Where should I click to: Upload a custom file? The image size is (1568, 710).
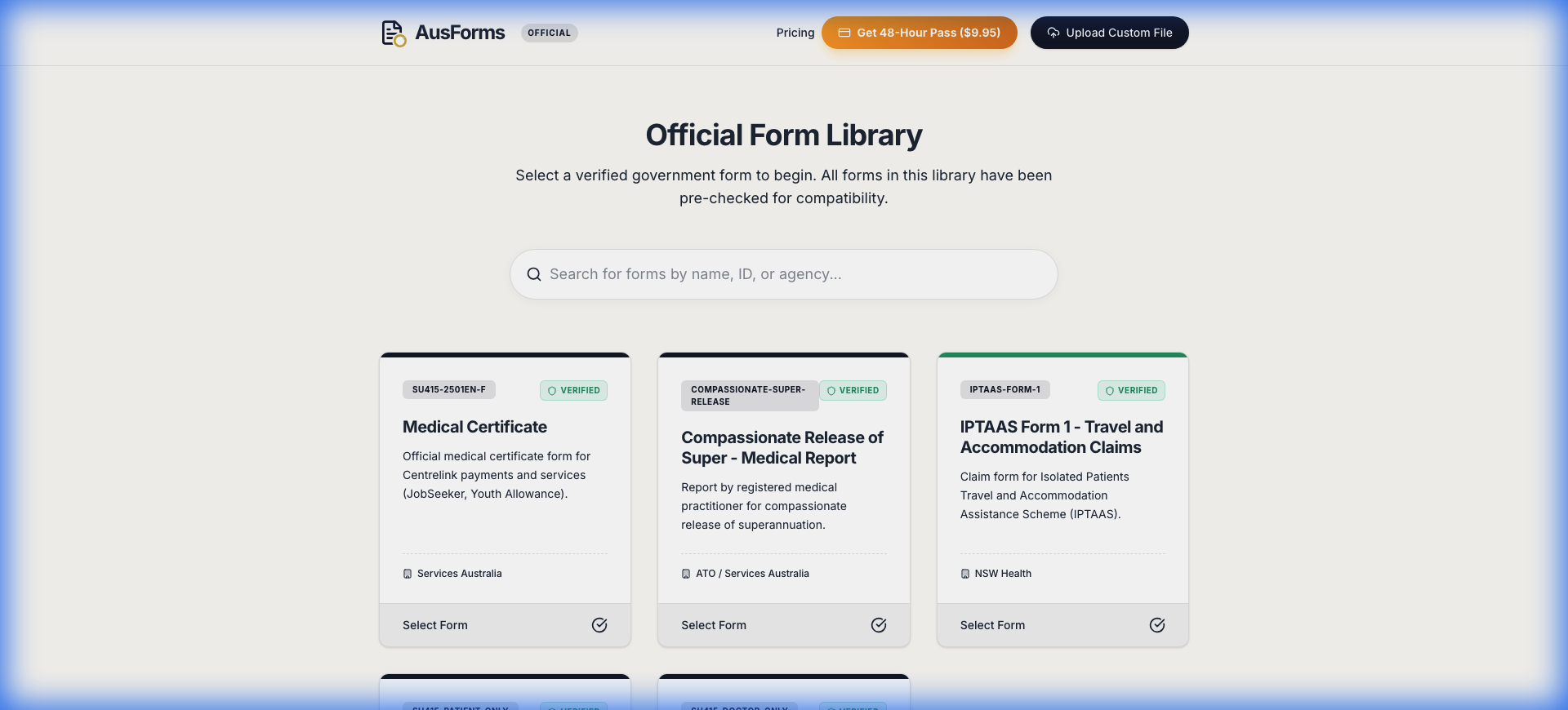tap(1110, 33)
